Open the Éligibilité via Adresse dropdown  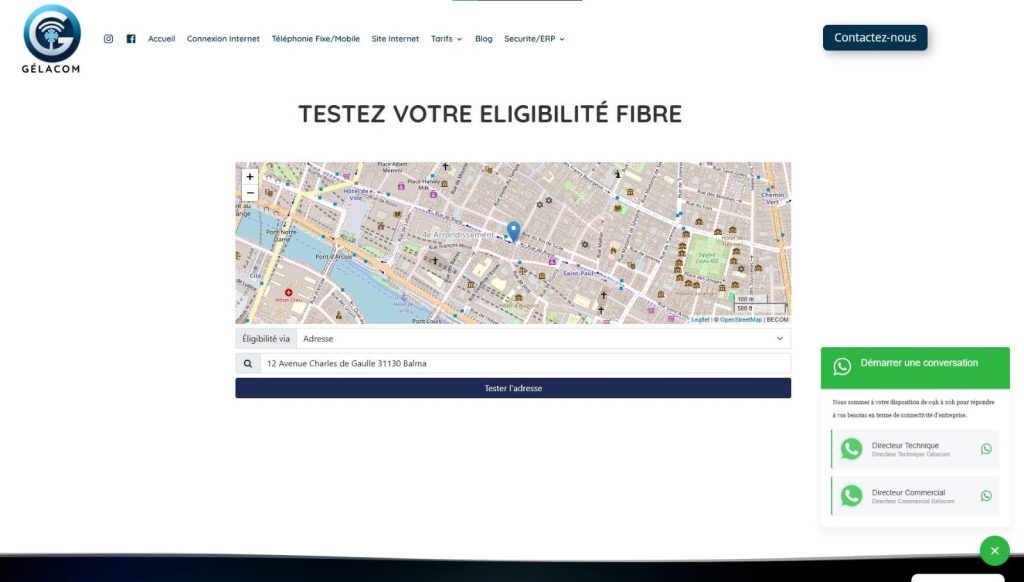pyautogui.click(x=543, y=338)
